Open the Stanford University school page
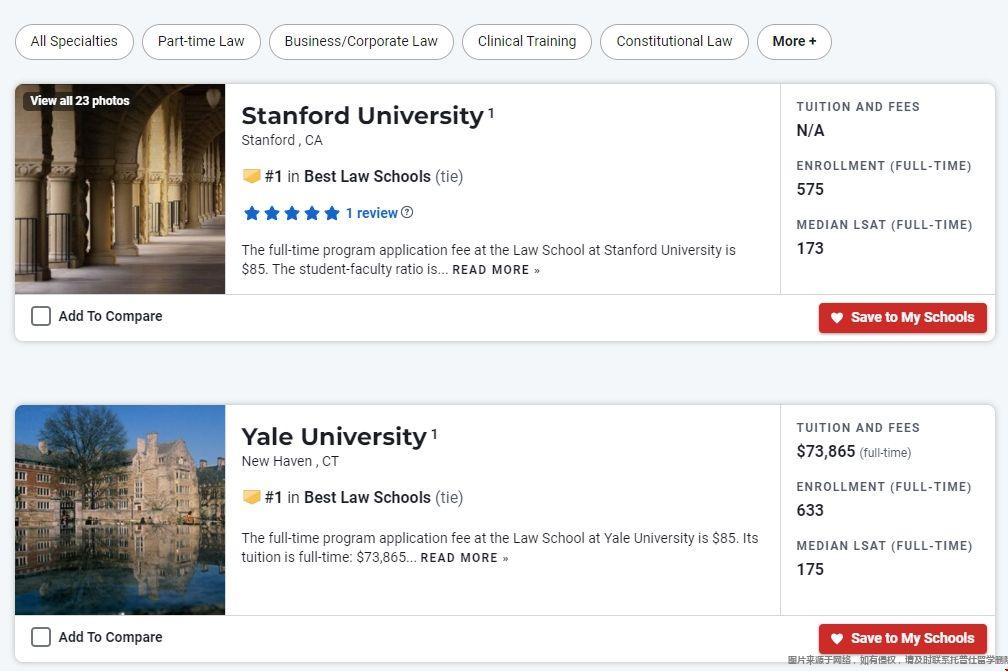The image size is (1008, 671). (x=363, y=116)
